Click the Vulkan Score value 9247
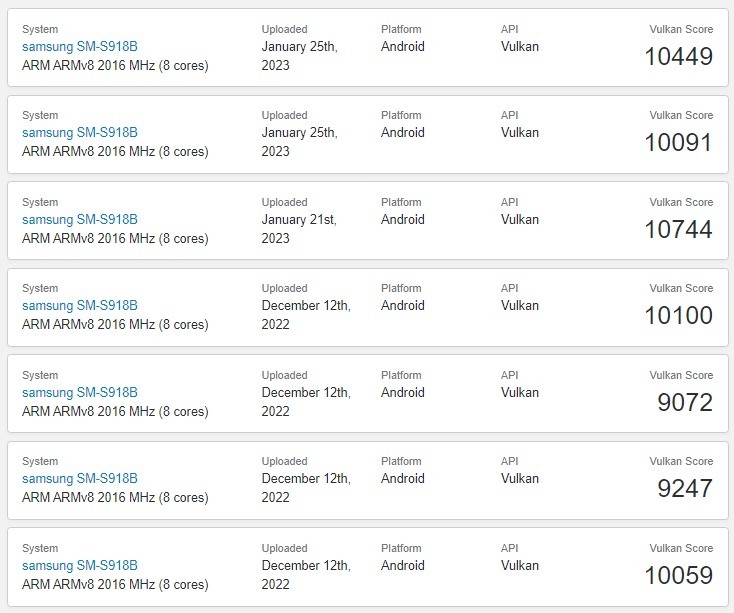The height and width of the screenshot is (613, 734). pyautogui.click(x=685, y=489)
